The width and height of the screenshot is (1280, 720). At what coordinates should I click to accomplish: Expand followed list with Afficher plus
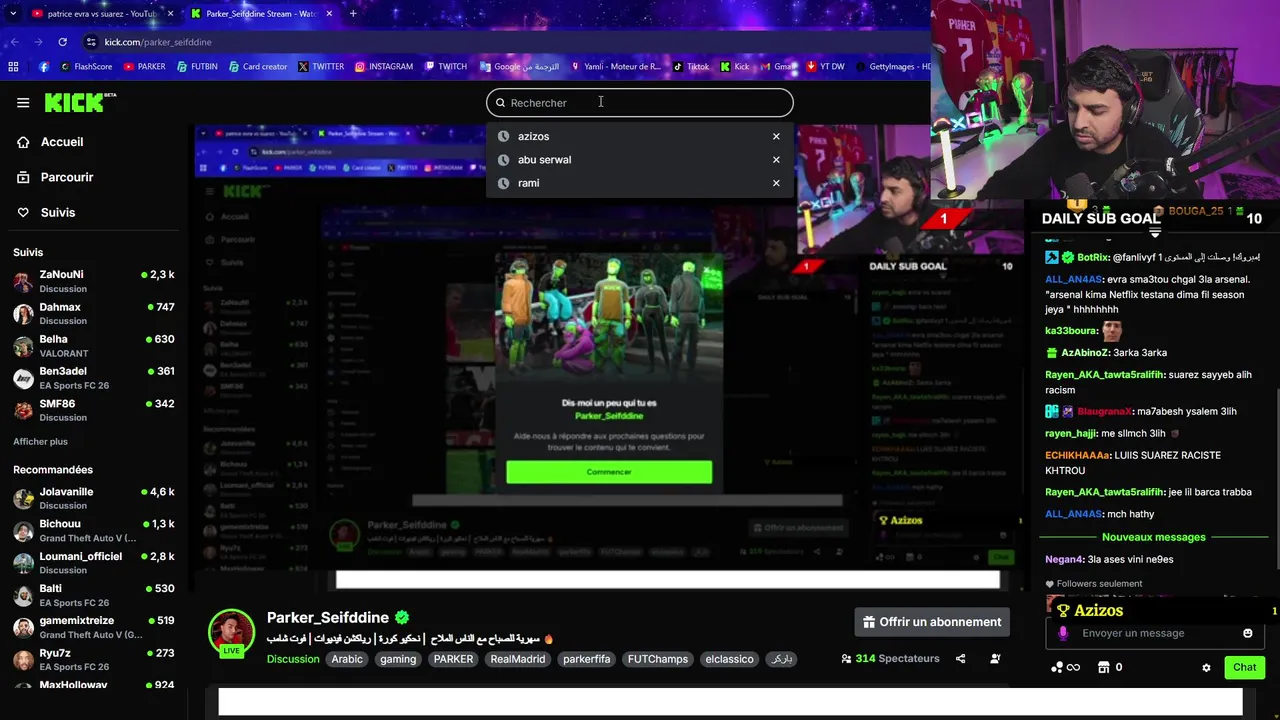(40, 441)
